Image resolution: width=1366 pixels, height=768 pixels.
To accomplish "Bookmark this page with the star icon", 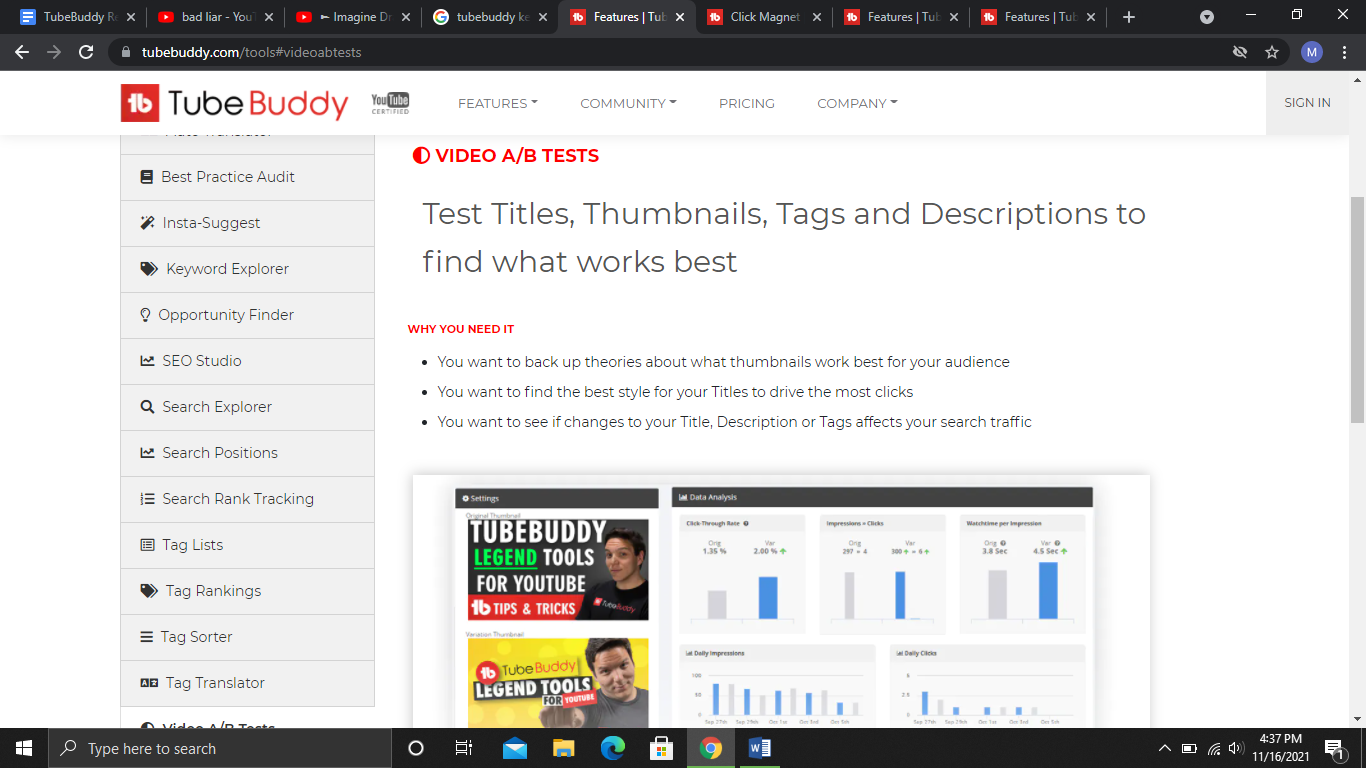I will pos(1272,52).
